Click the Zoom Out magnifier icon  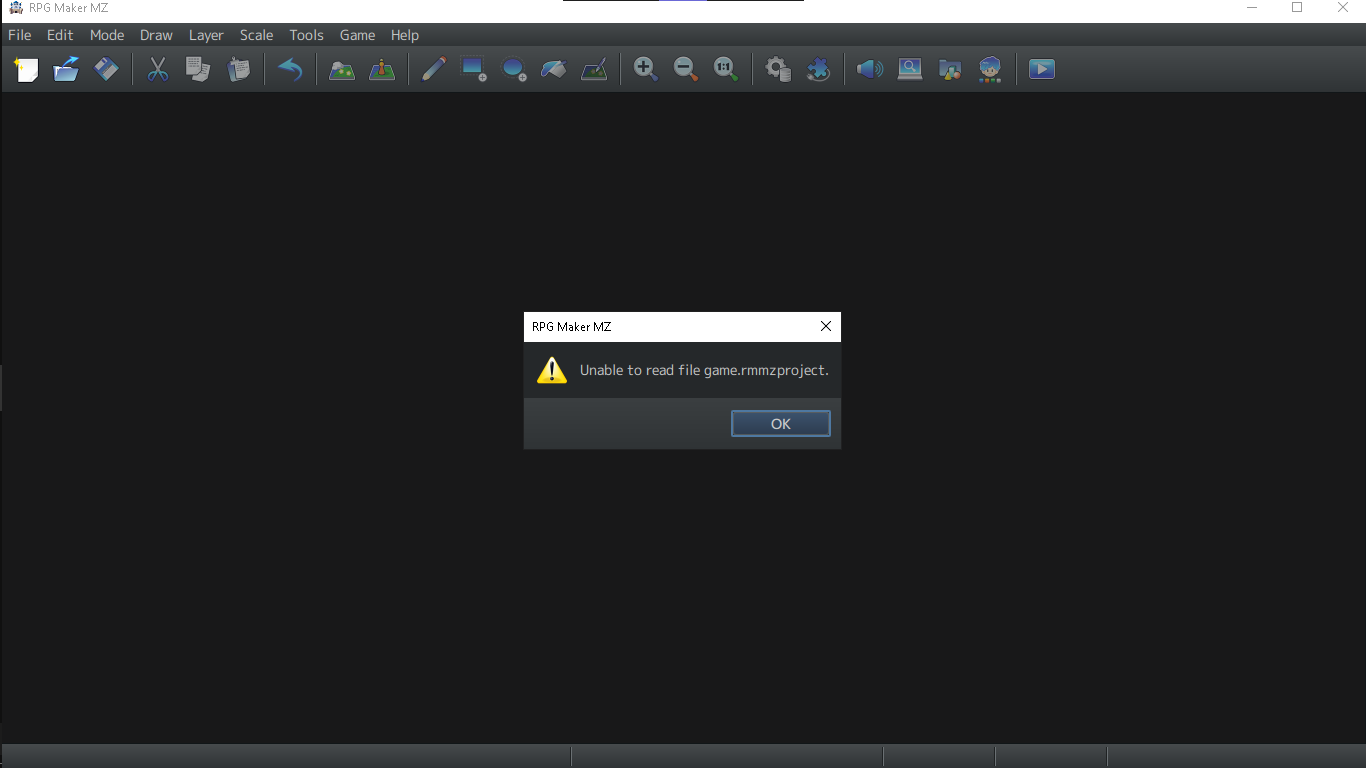click(x=686, y=69)
